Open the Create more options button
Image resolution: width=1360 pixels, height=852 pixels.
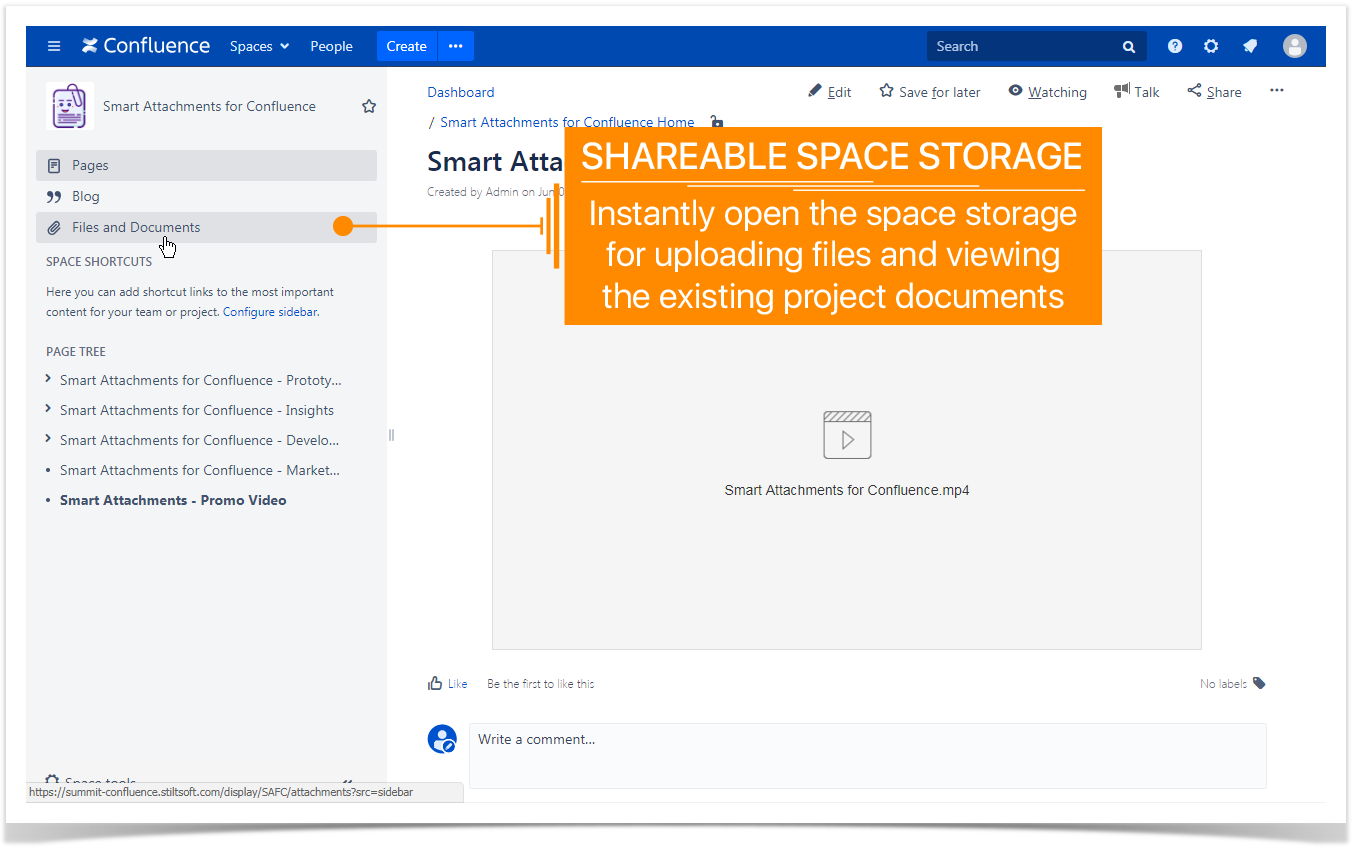(456, 46)
